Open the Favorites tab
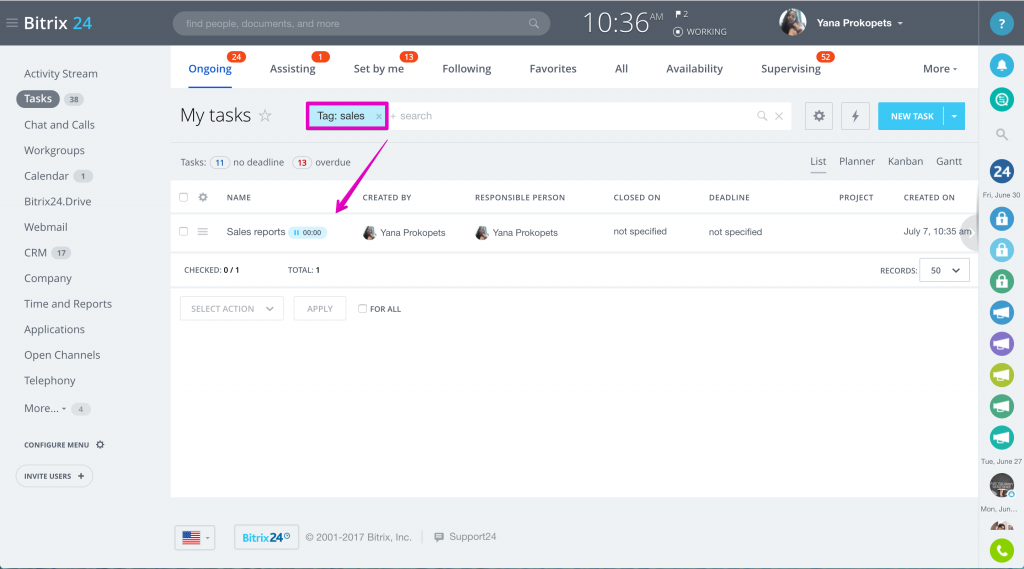The image size is (1024, 569). tap(552, 69)
